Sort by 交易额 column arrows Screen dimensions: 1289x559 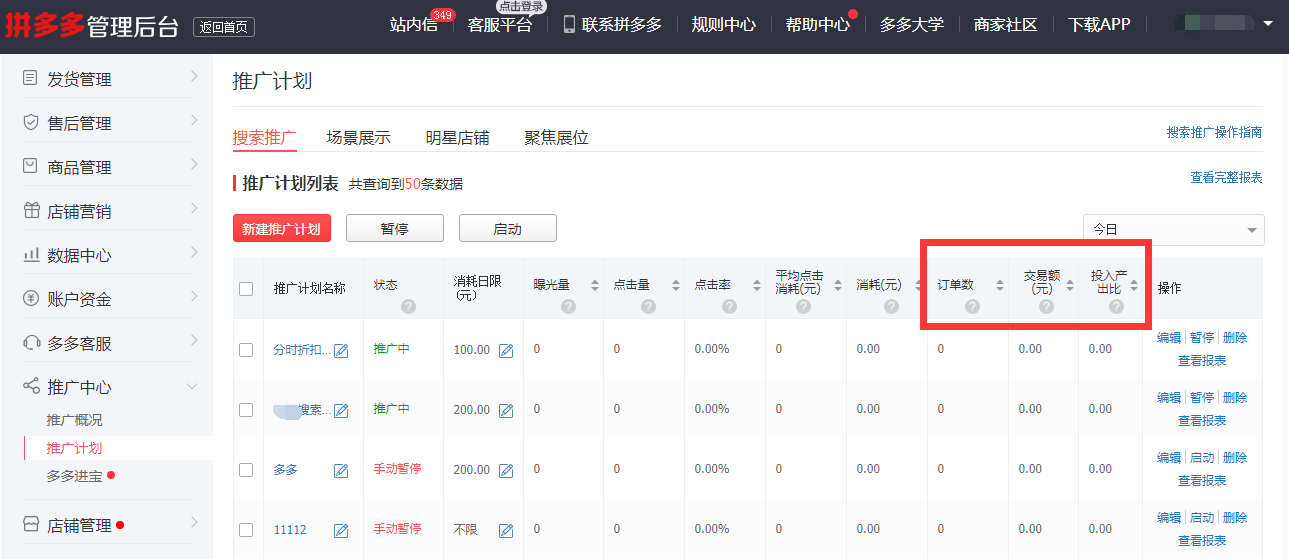[x=1069, y=285]
